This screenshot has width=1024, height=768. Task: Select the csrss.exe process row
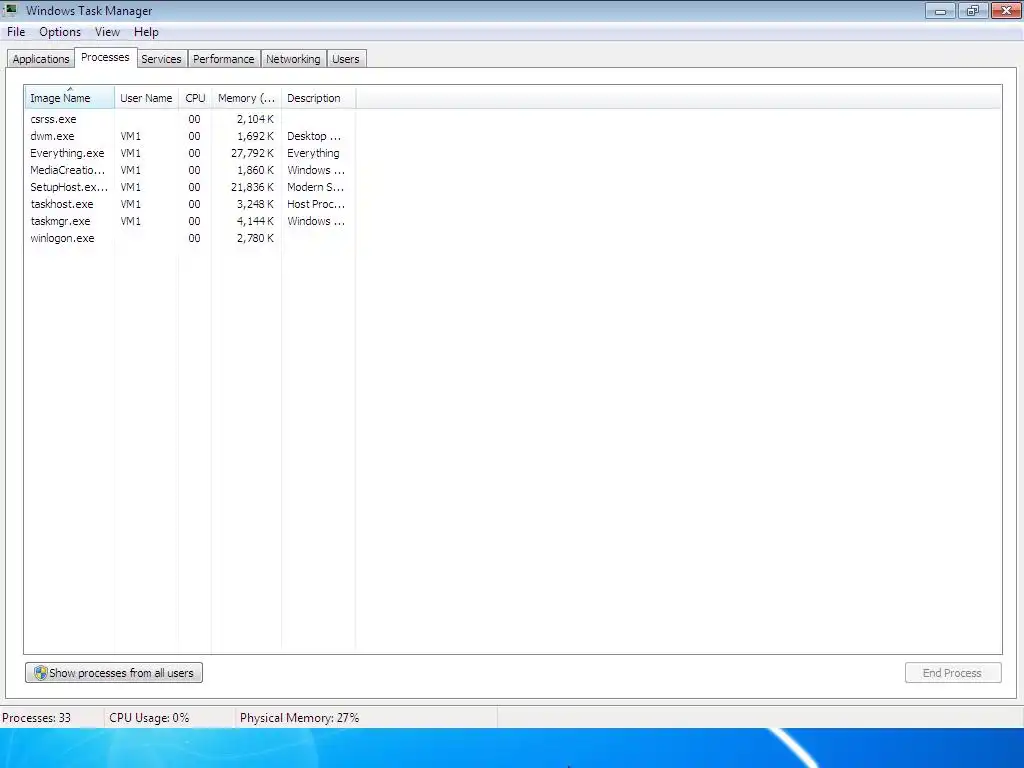tap(189, 119)
